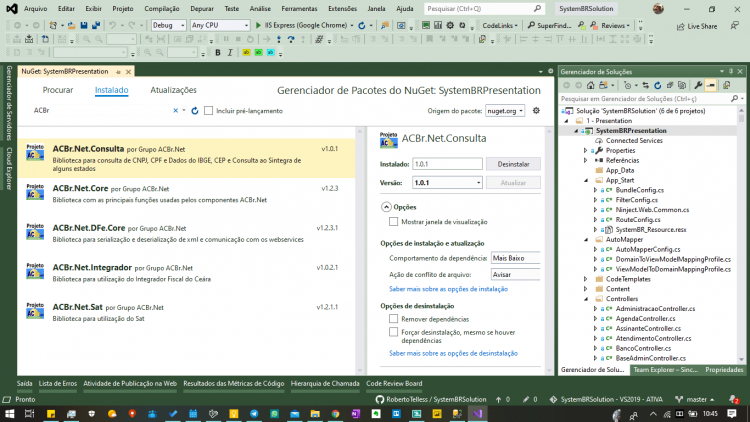Click Home icon in Solution Explorer toolbar
The image size is (750, 422).
pos(590,85)
